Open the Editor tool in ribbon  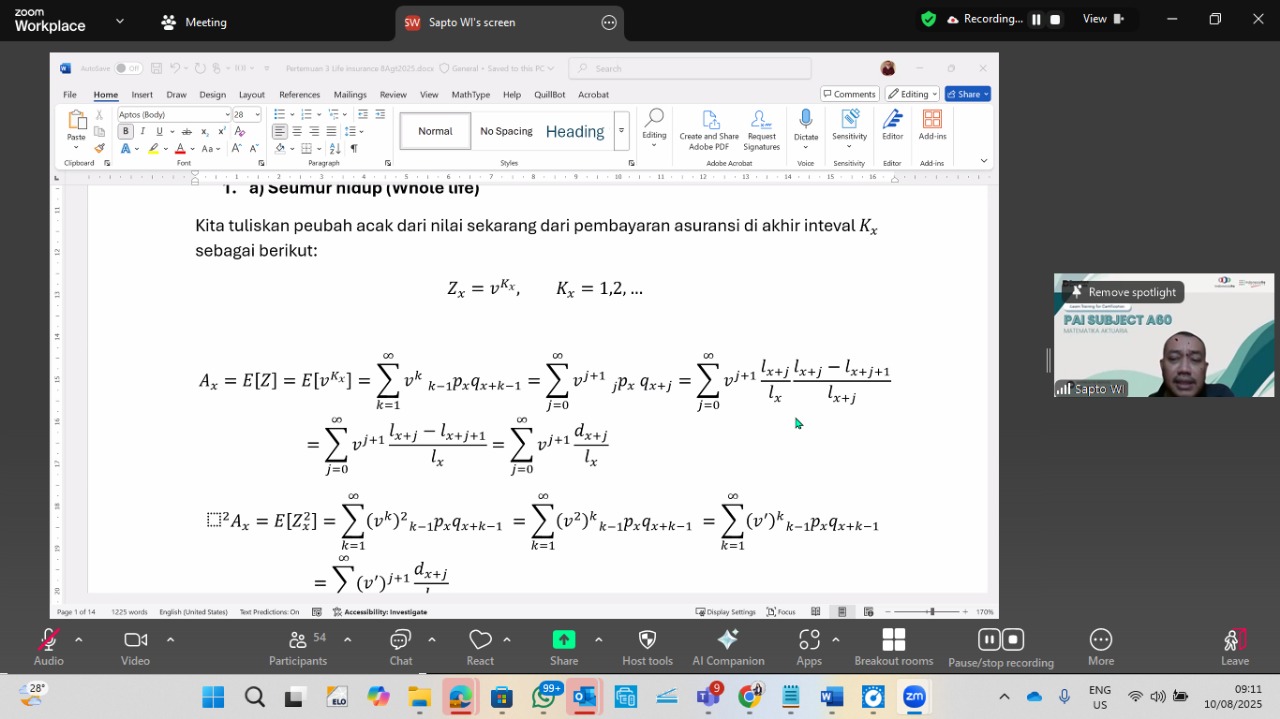click(892, 126)
